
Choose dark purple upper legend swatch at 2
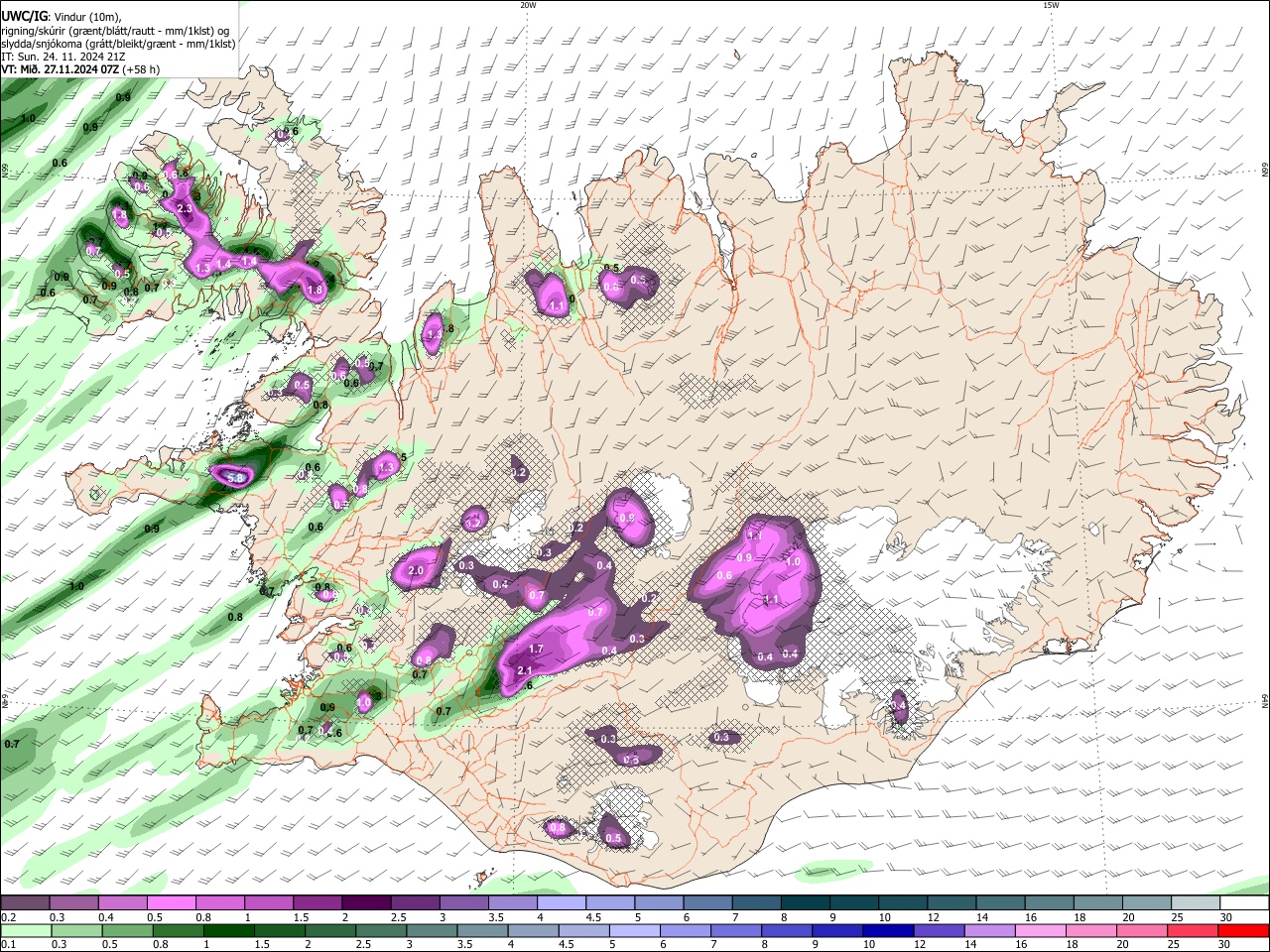click(x=365, y=903)
